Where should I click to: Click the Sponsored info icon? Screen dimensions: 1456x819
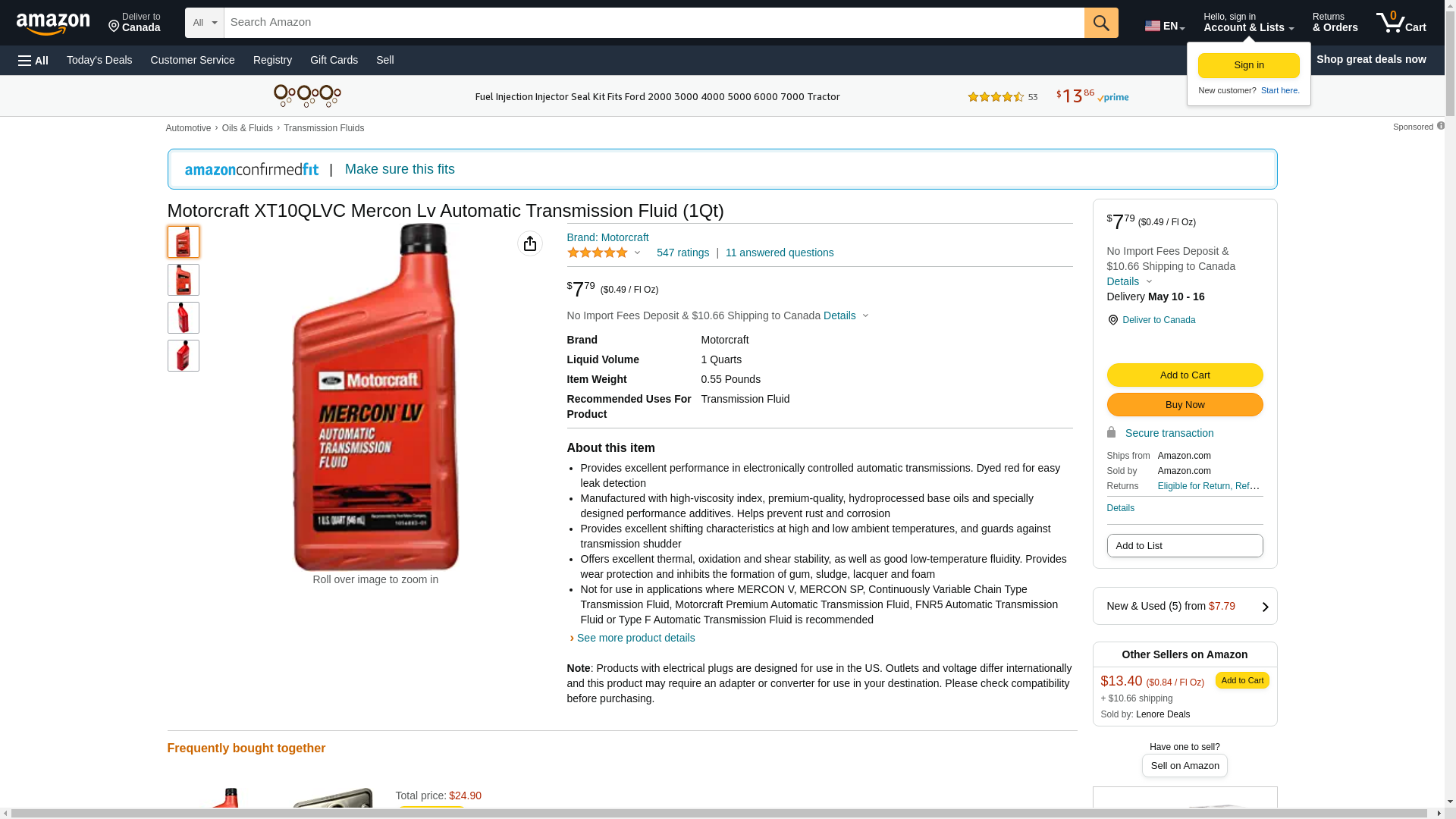1440,126
